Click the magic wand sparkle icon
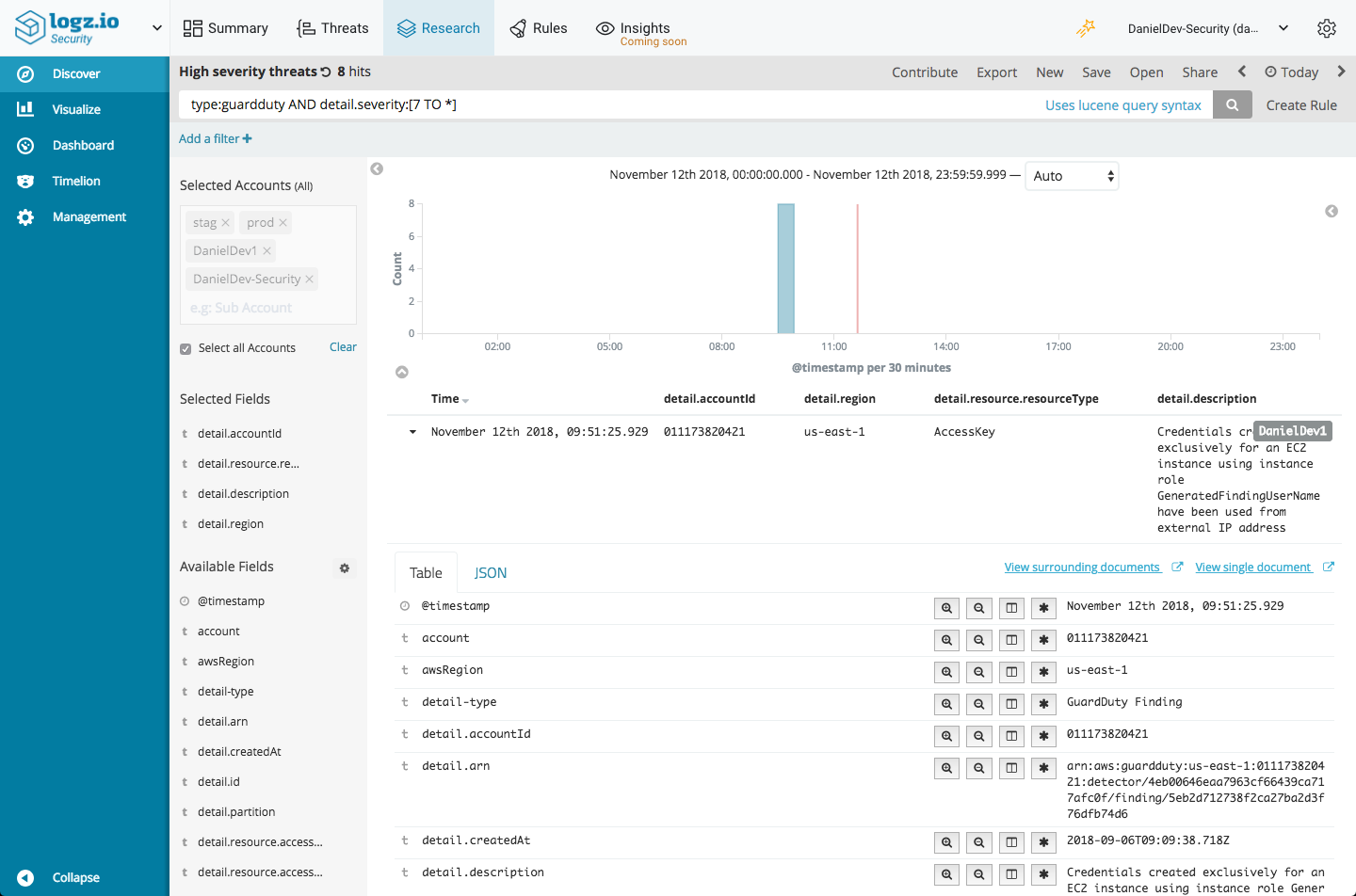The height and width of the screenshot is (896, 1356). (1086, 28)
